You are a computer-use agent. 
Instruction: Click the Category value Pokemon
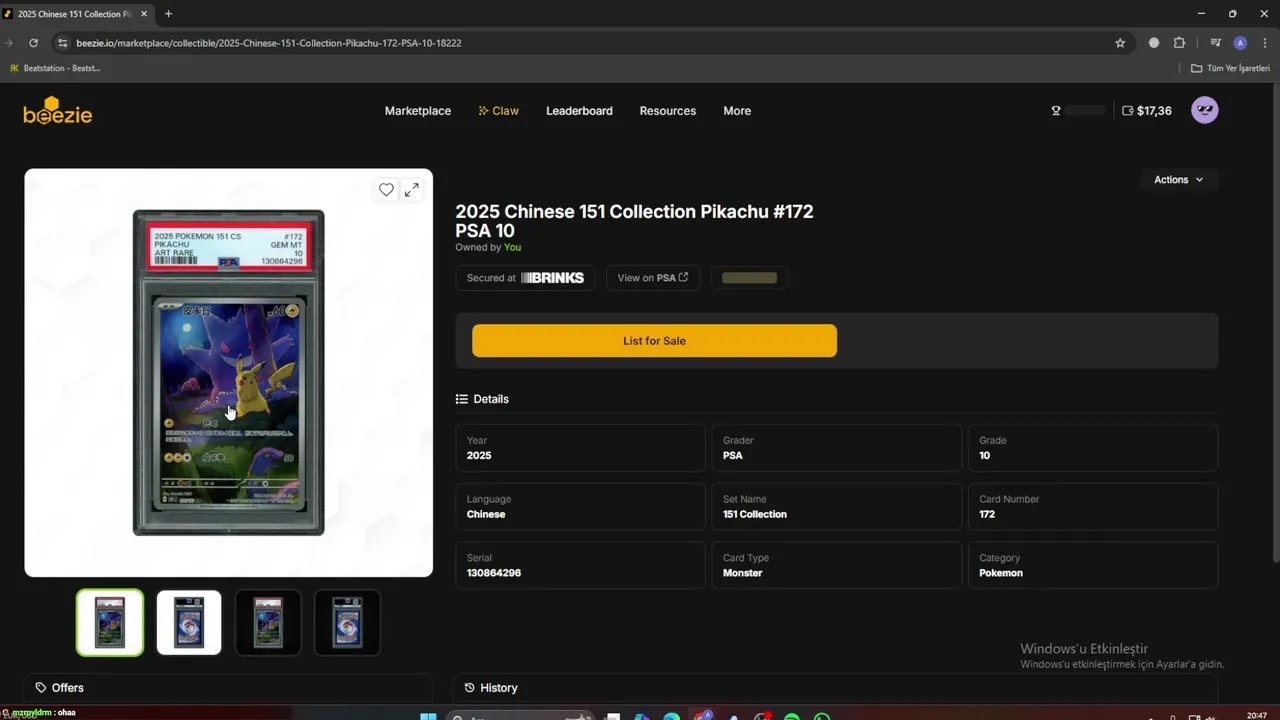coord(1001,573)
